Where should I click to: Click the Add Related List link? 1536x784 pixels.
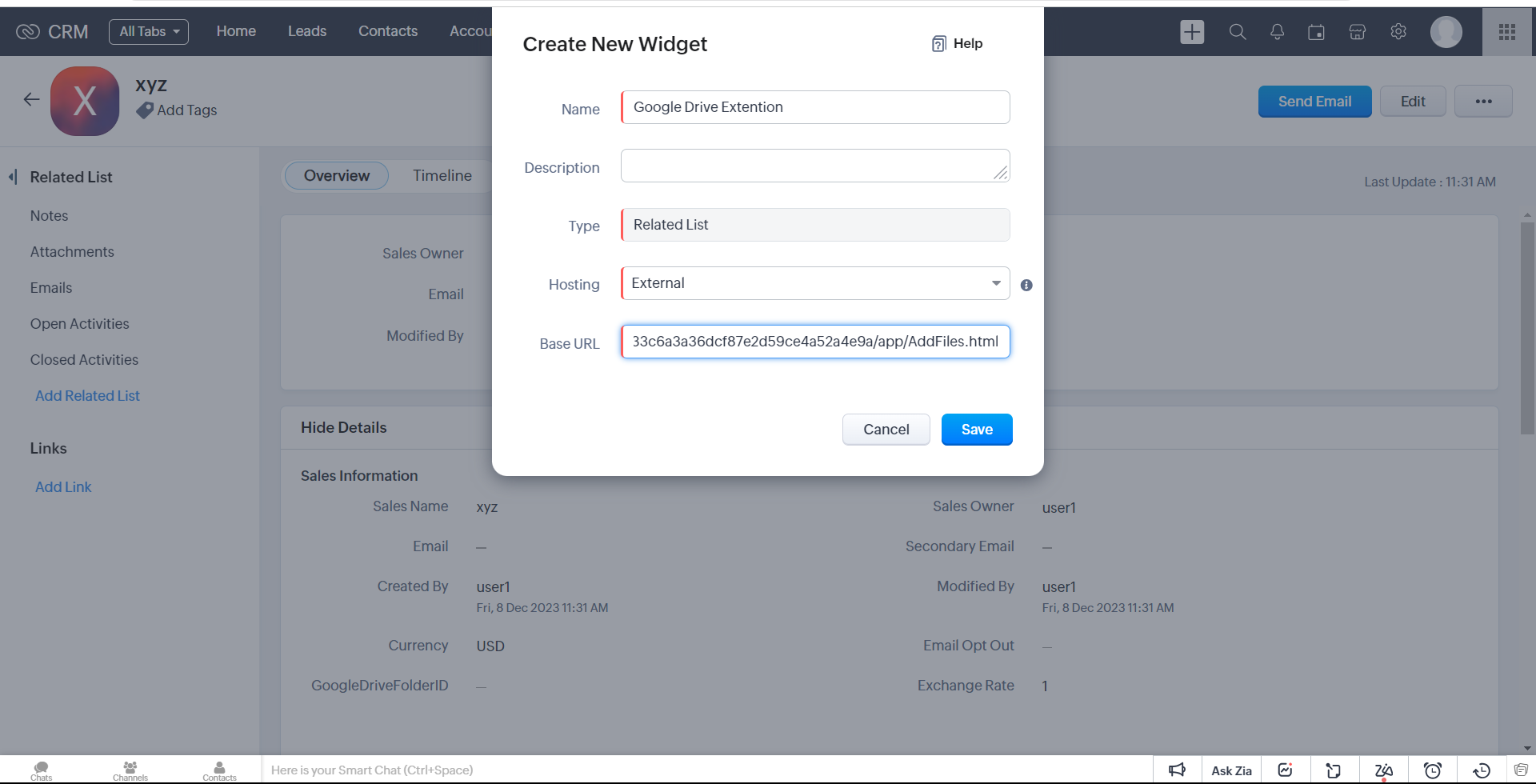click(x=87, y=396)
